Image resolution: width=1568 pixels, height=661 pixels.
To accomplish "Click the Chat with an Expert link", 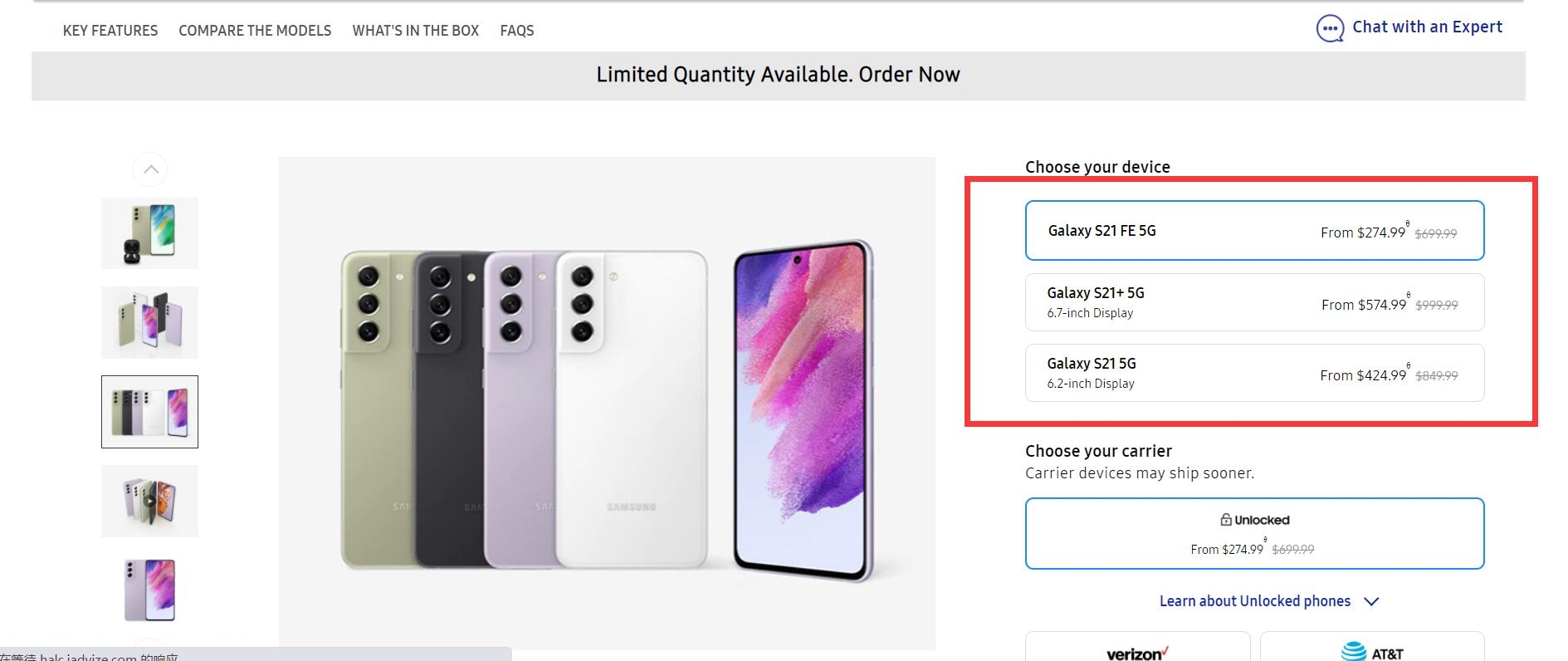I will tap(1427, 27).
